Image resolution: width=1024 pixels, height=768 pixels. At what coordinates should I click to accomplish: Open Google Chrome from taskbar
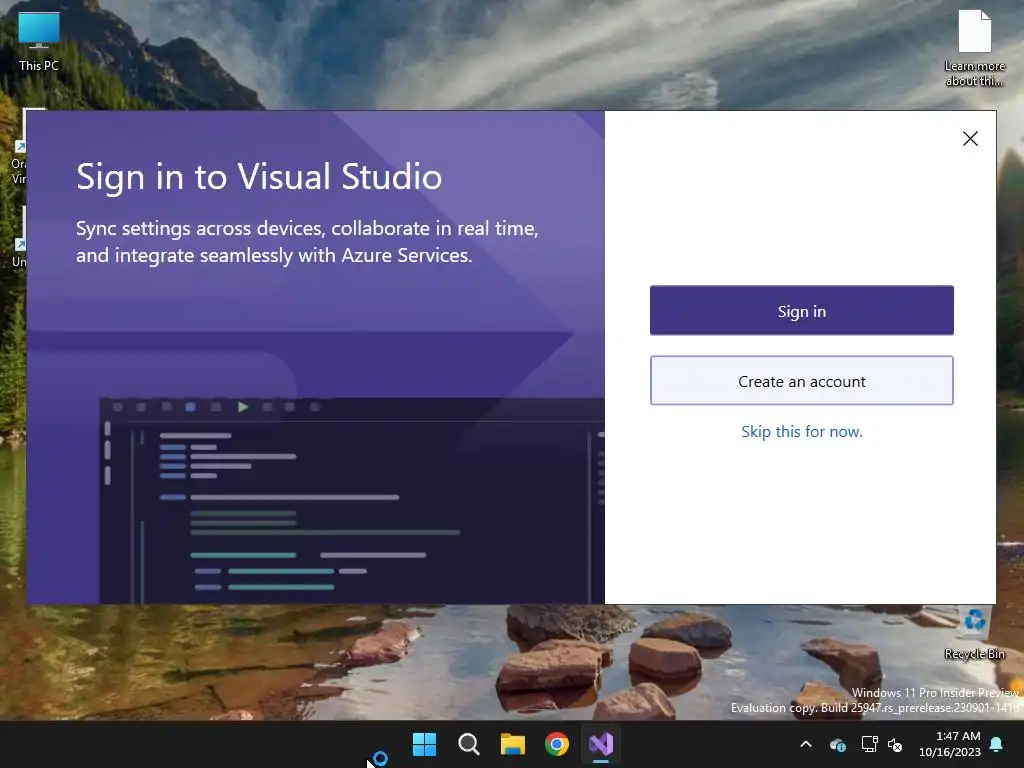tap(556, 744)
